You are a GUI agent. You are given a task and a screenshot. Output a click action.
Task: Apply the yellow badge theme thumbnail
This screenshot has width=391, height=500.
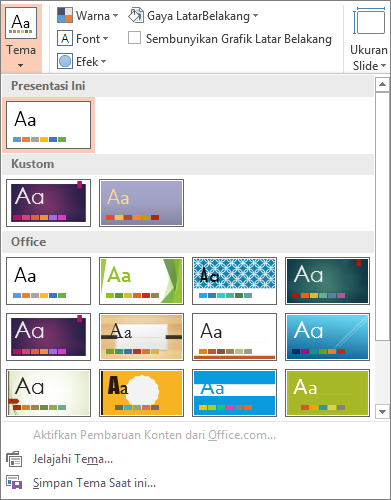tap(141, 393)
